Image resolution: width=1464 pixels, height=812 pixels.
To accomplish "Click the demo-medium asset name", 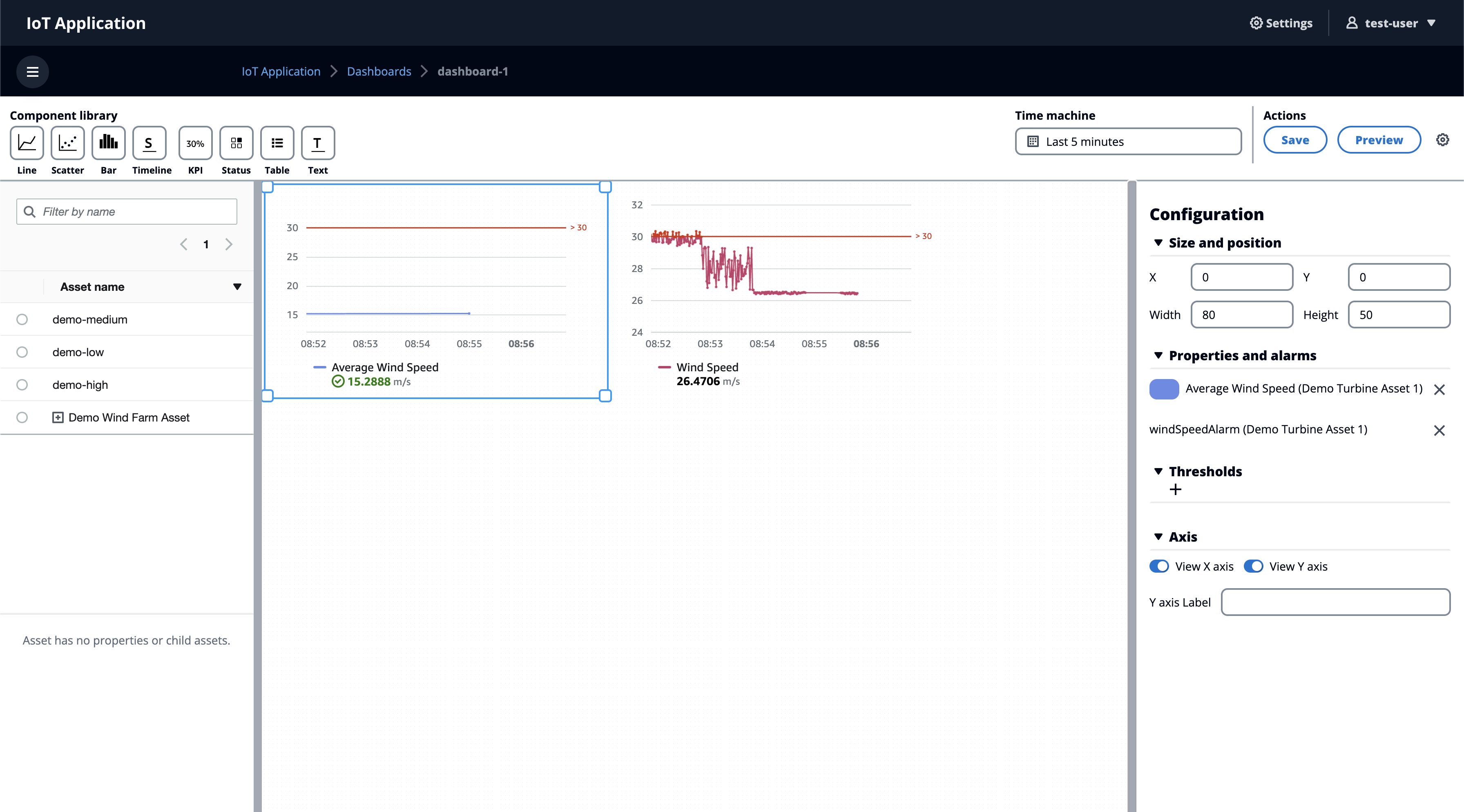I will (90, 319).
